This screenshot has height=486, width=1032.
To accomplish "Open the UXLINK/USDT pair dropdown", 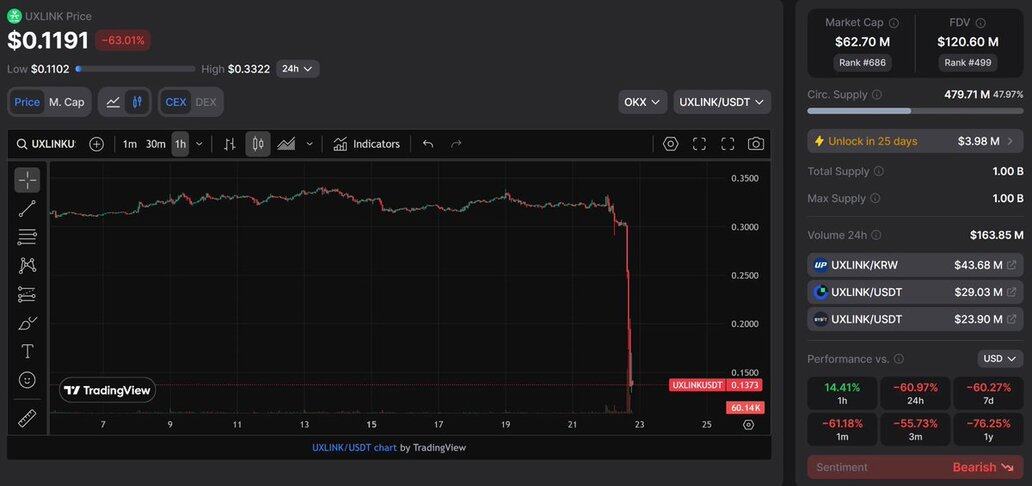I will coord(722,102).
